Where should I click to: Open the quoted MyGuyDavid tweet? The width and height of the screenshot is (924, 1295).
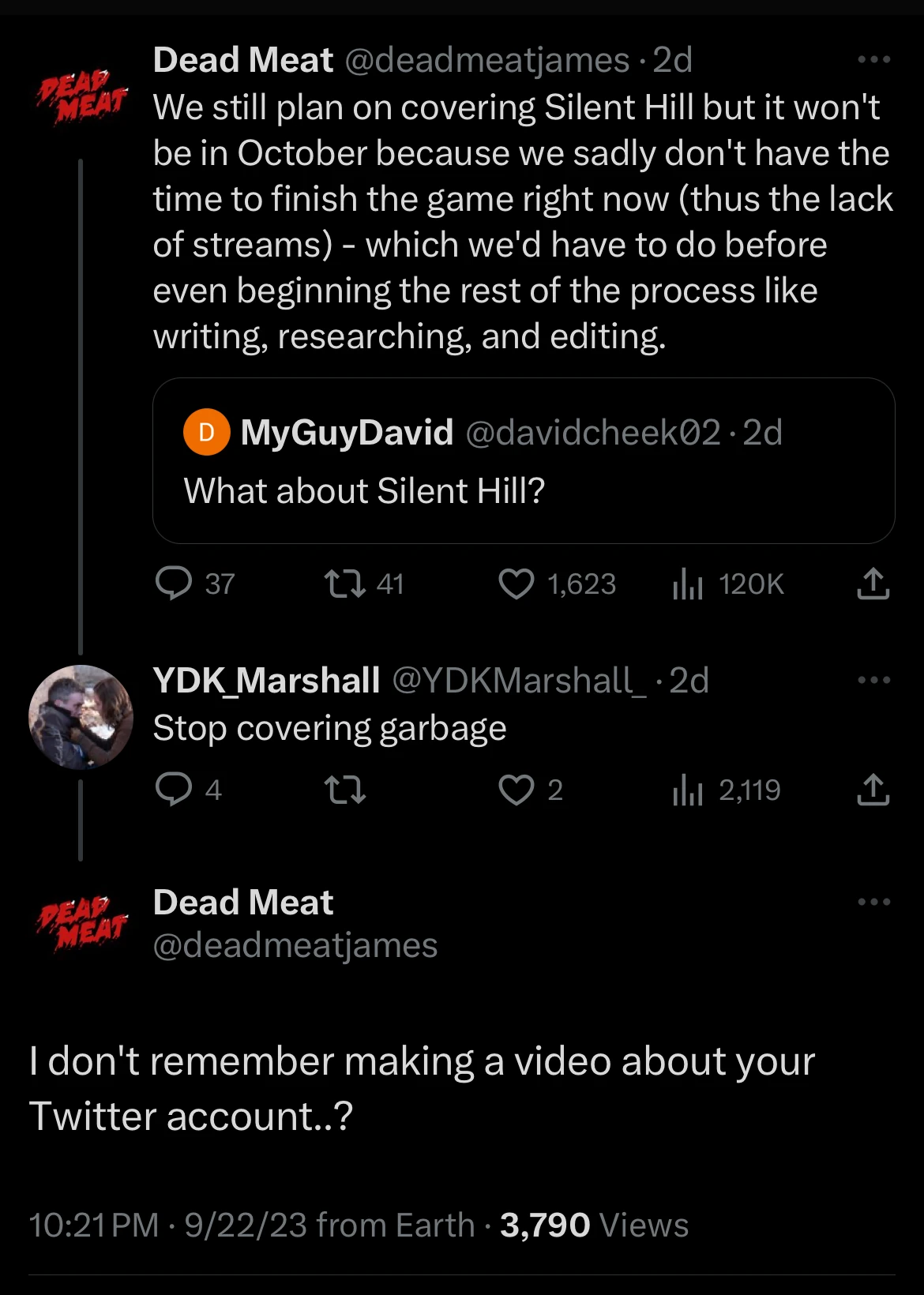523,460
